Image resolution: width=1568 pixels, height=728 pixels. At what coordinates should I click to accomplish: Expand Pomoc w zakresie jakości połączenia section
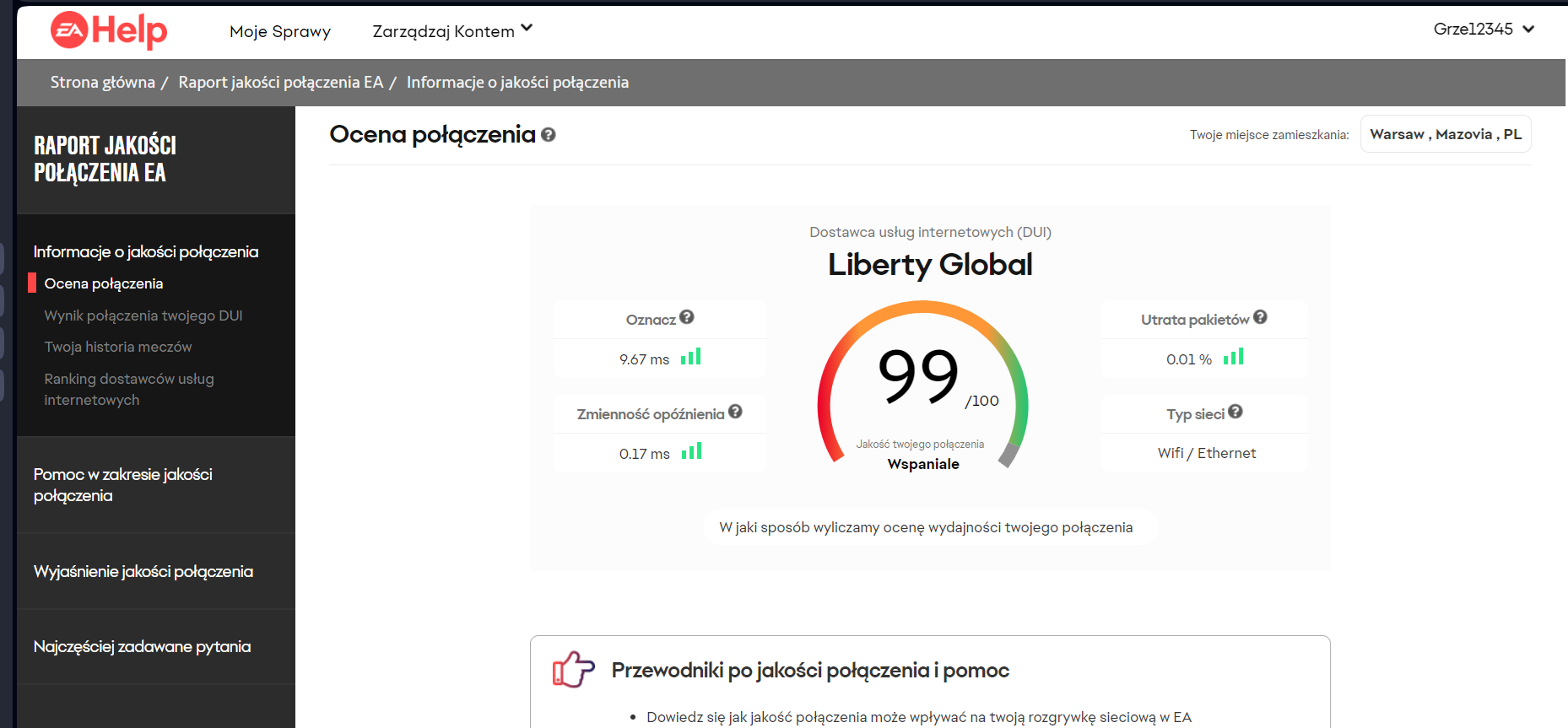tap(123, 485)
